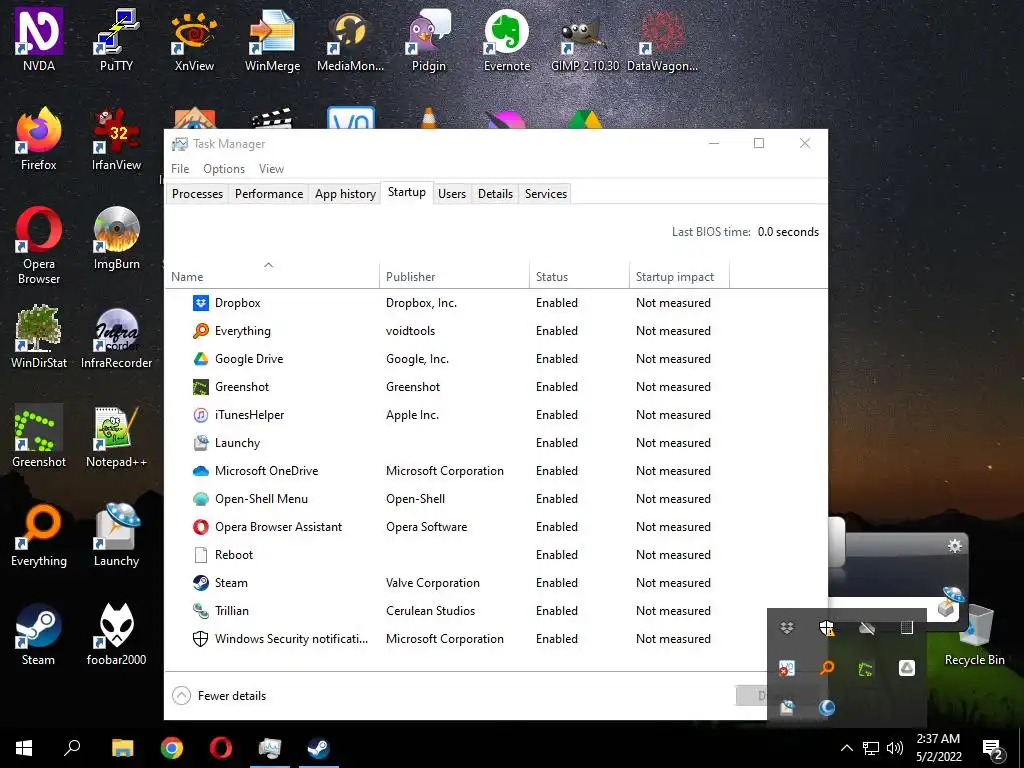This screenshot has width=1024, height=768.
Task: Click the iTunesHelper icon in startup list
Action: (x=200, y=415)
